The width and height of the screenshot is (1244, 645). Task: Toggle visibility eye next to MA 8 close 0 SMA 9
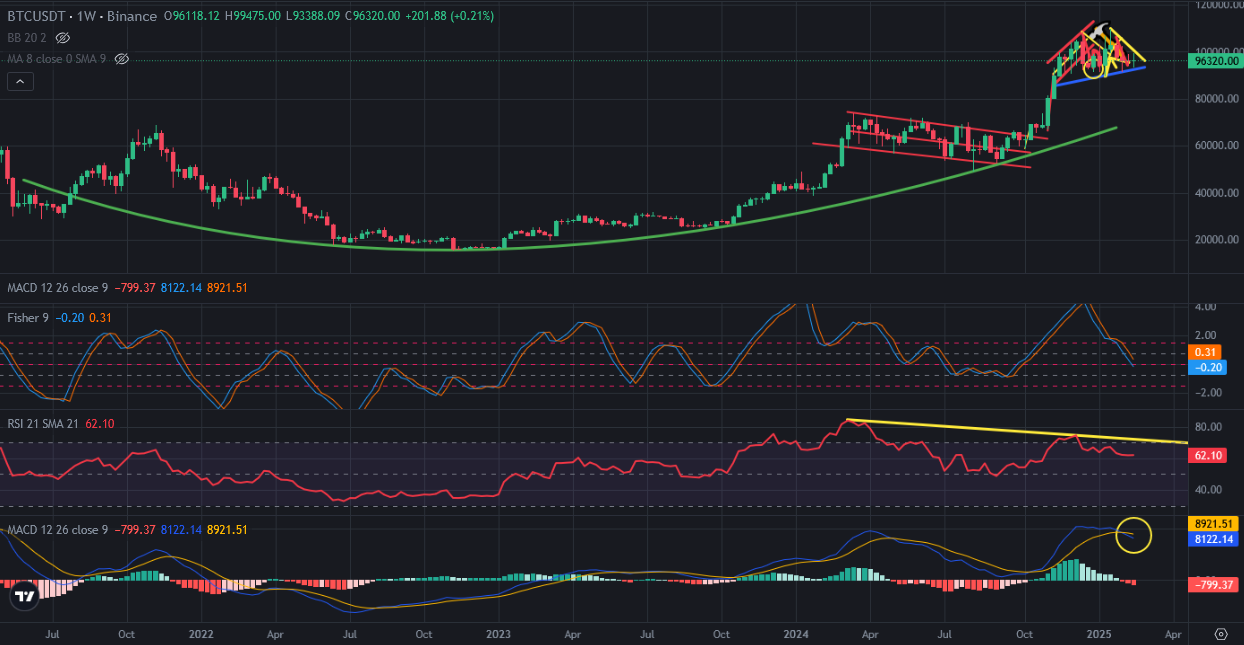[122, 59]
